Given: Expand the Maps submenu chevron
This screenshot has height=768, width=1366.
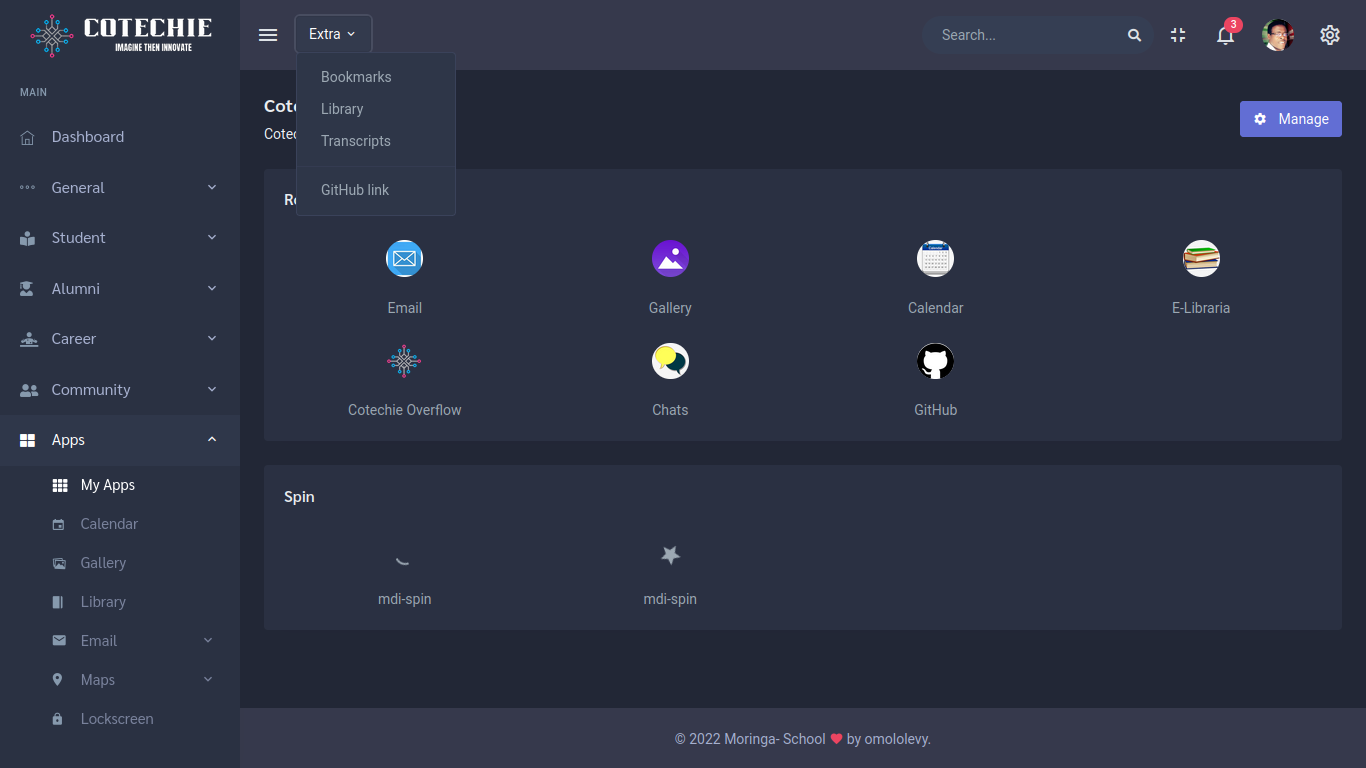Looking at the screenshot, I should [208, 679].
